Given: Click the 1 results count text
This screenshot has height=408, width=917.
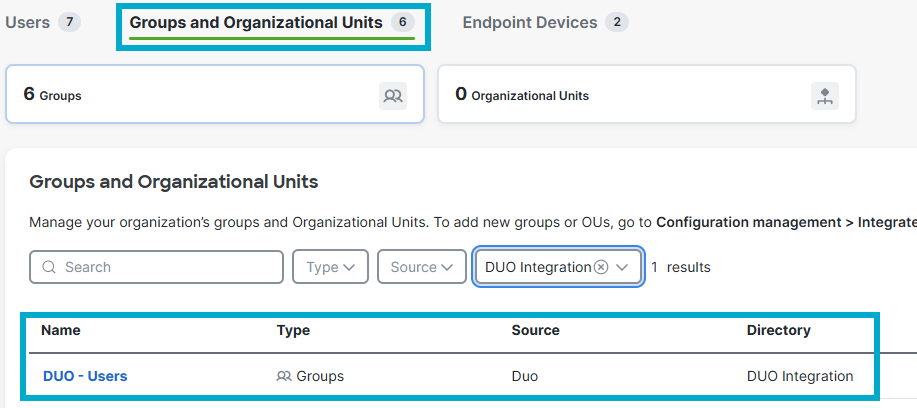Looking at the screenshot, I should coord(681,267).
